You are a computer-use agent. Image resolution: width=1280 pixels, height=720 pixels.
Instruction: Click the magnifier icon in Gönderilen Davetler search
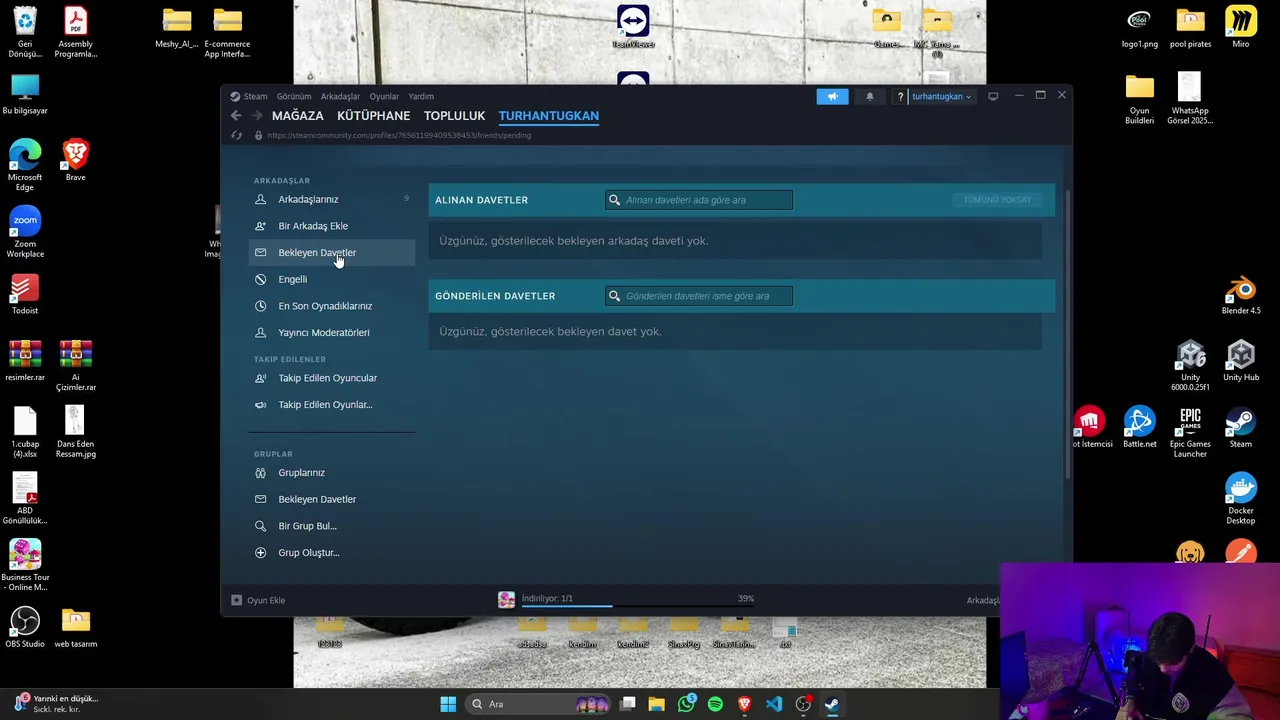[x=614, y=296]
